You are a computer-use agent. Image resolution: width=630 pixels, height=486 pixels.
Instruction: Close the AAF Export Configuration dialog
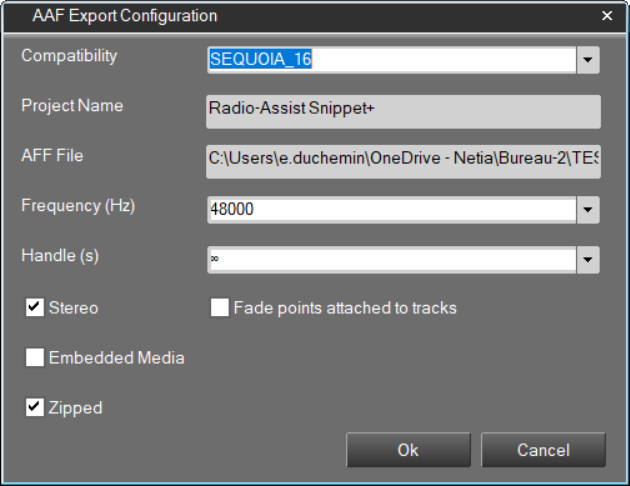click(606, 16)
